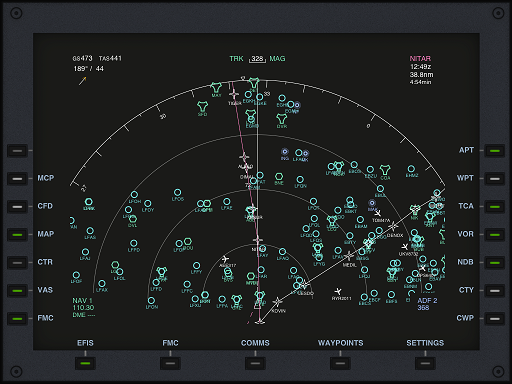Image resolution: width=512 pixels, height=384 pixels.
Task: Toggle CTR centered map mode
Action: pos(17,263)
